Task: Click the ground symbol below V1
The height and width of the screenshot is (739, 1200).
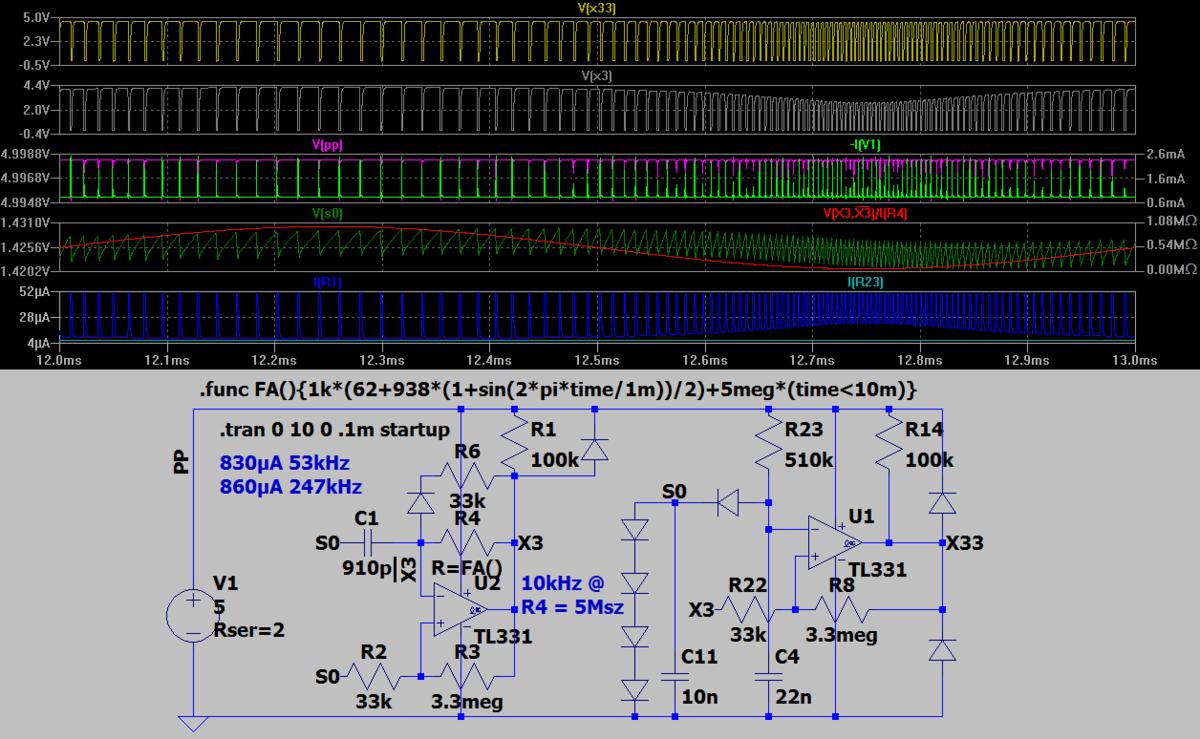Action: click(x=192, y=723)
